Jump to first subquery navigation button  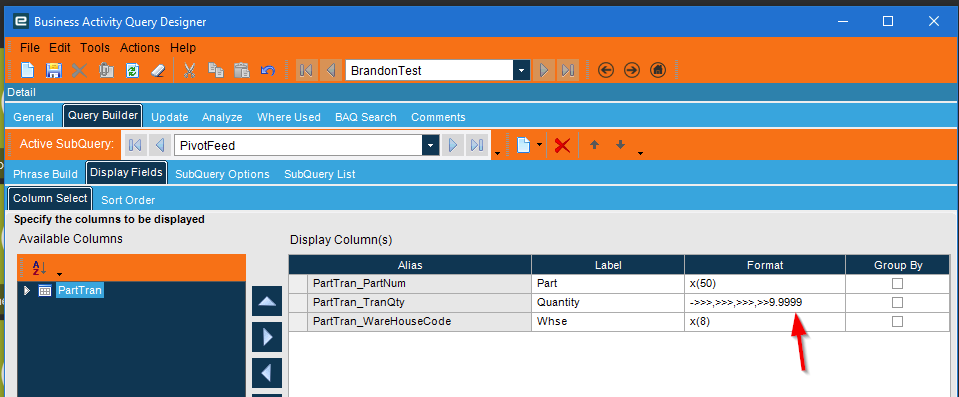pos(135,145)
